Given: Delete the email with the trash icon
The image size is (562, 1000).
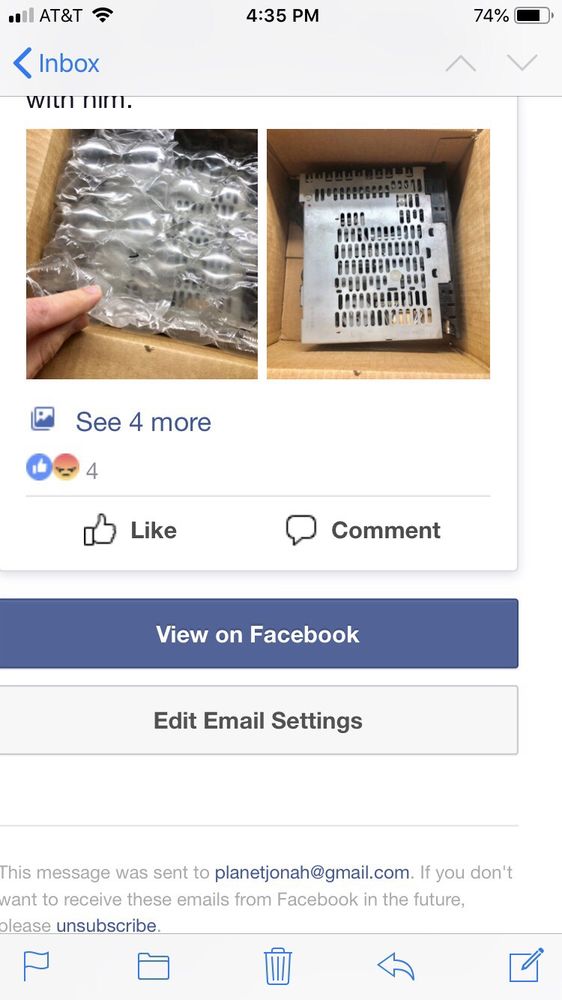Looking at the screenshot, I should pyautogui.click(x=277, y=966).
